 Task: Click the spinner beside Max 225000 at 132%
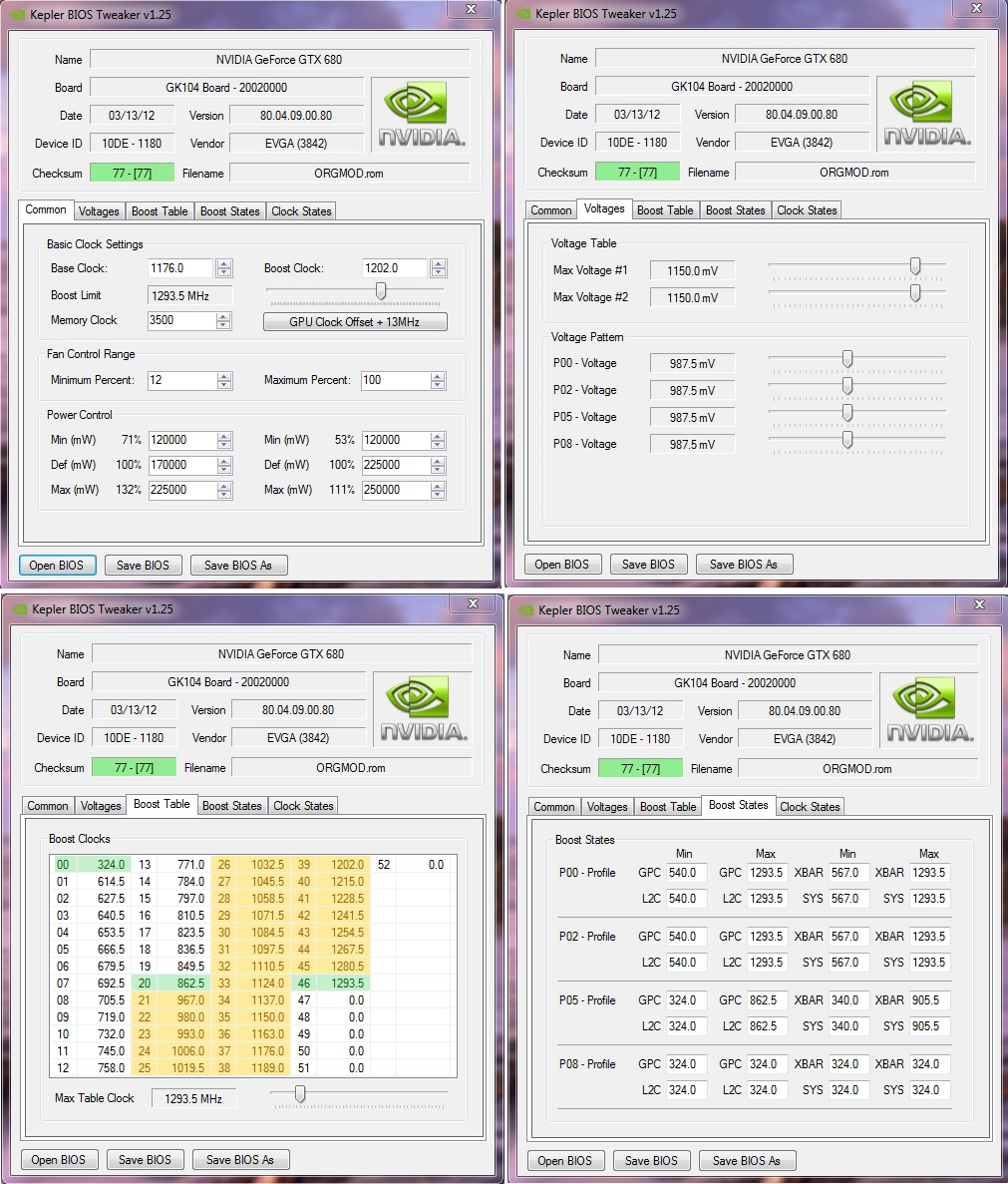(x=224, y=490)
